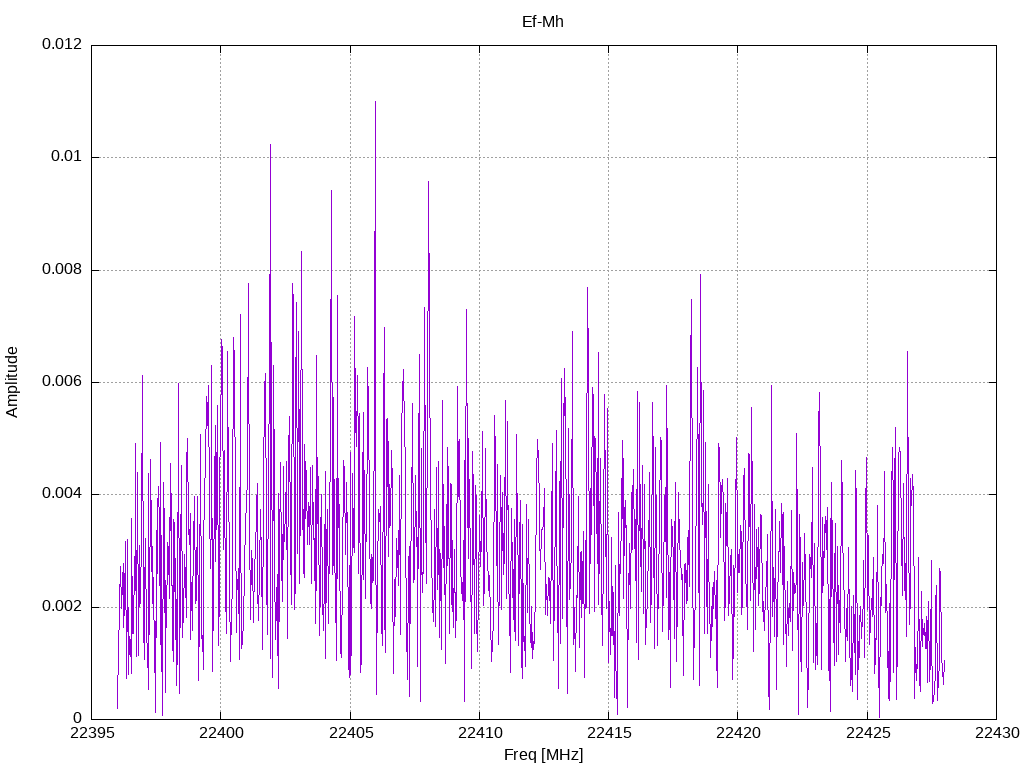Screen dimensions: 1024x768
Task: Click x-axis tick label 22420
Action: click(739, 733)
